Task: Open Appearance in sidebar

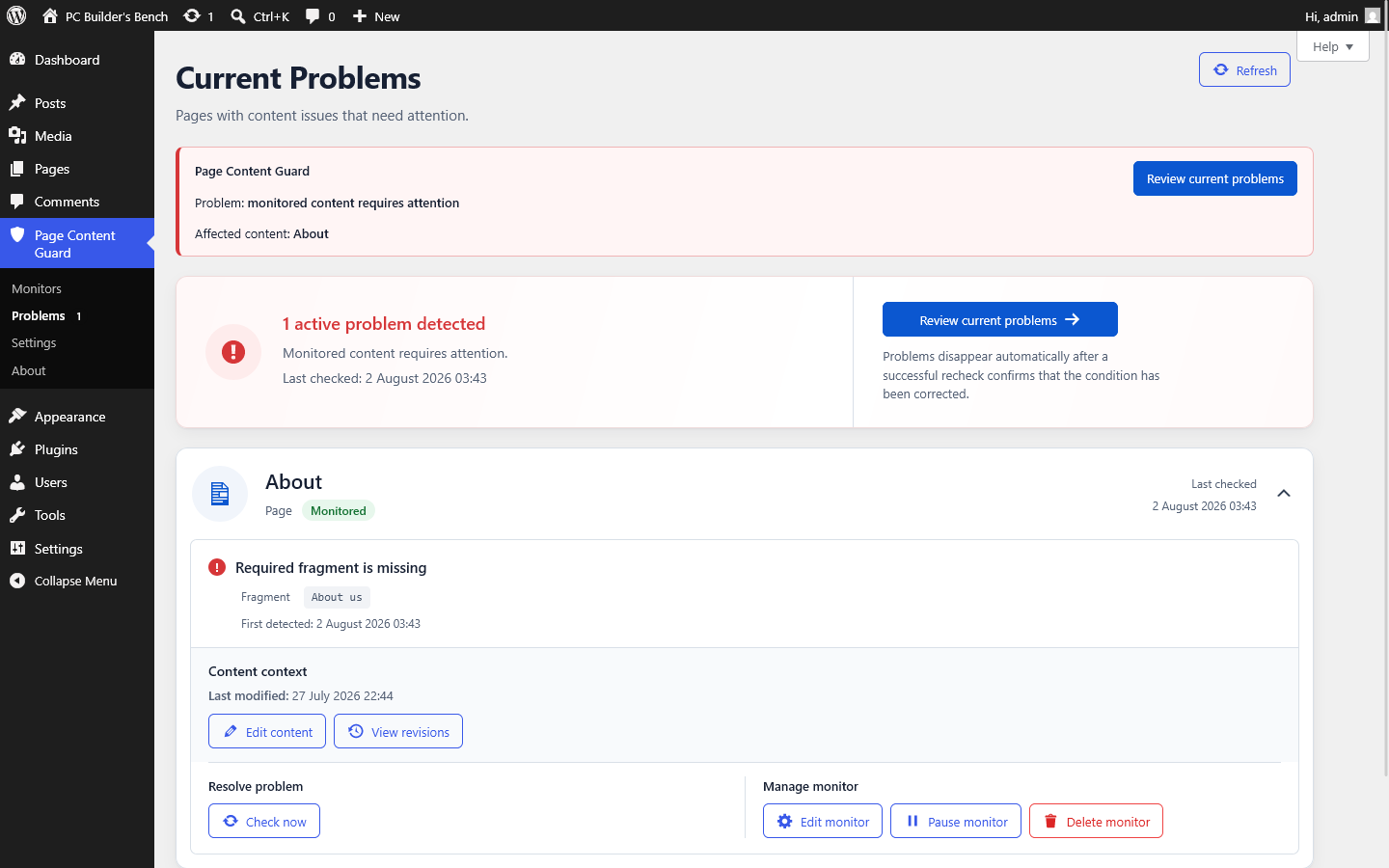Action: (x=77, y=417)
